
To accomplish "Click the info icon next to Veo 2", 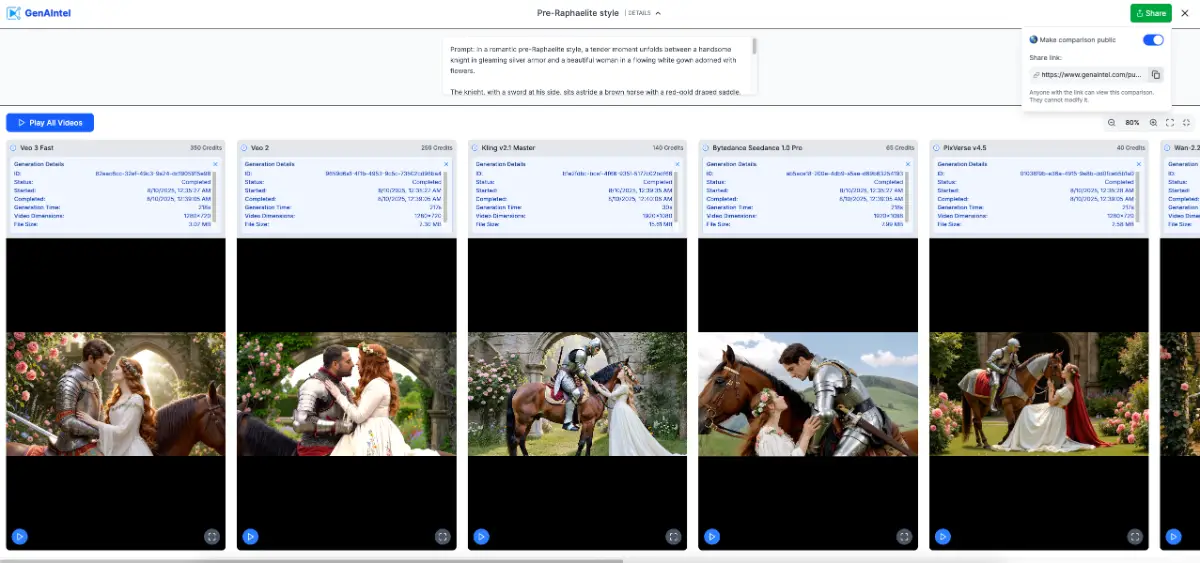I will [x=243, y=148].
